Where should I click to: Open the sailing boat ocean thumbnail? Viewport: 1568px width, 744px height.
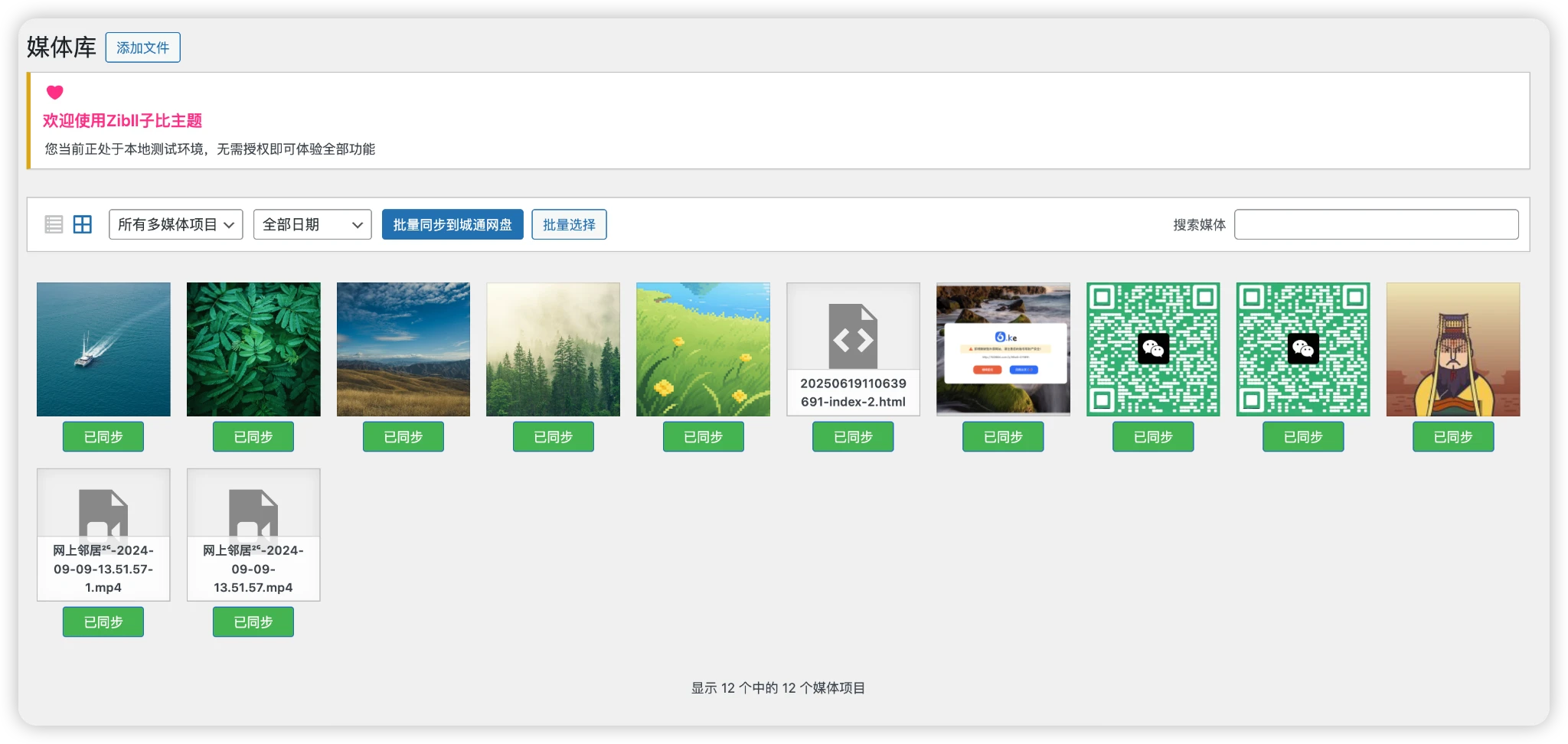pos(103,349)
